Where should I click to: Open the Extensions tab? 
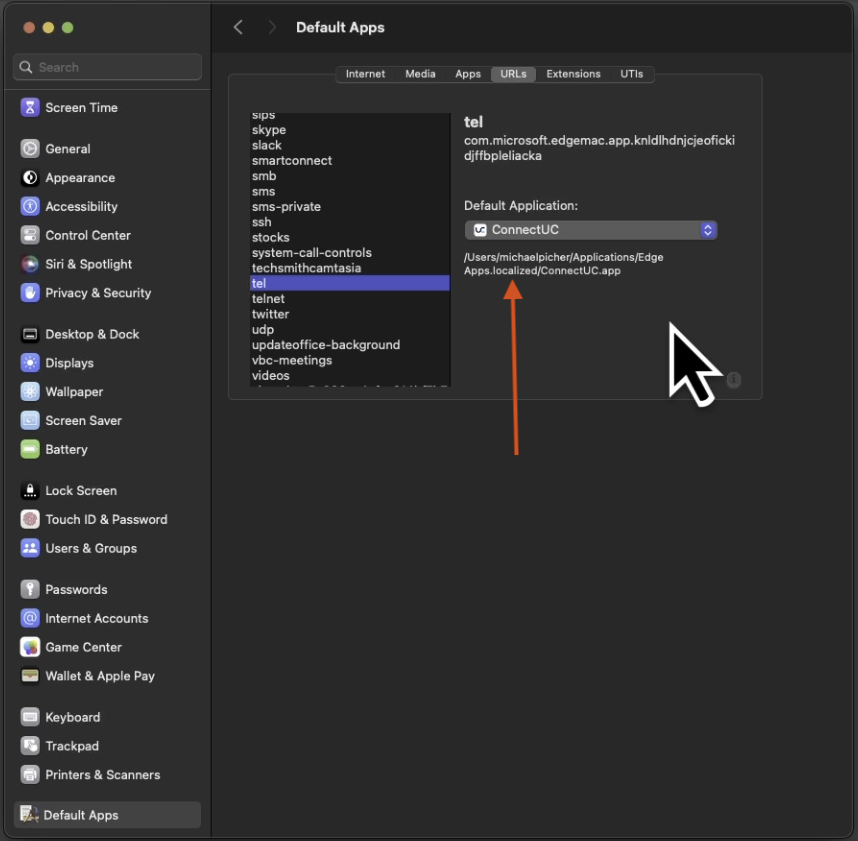click(573, 74)
